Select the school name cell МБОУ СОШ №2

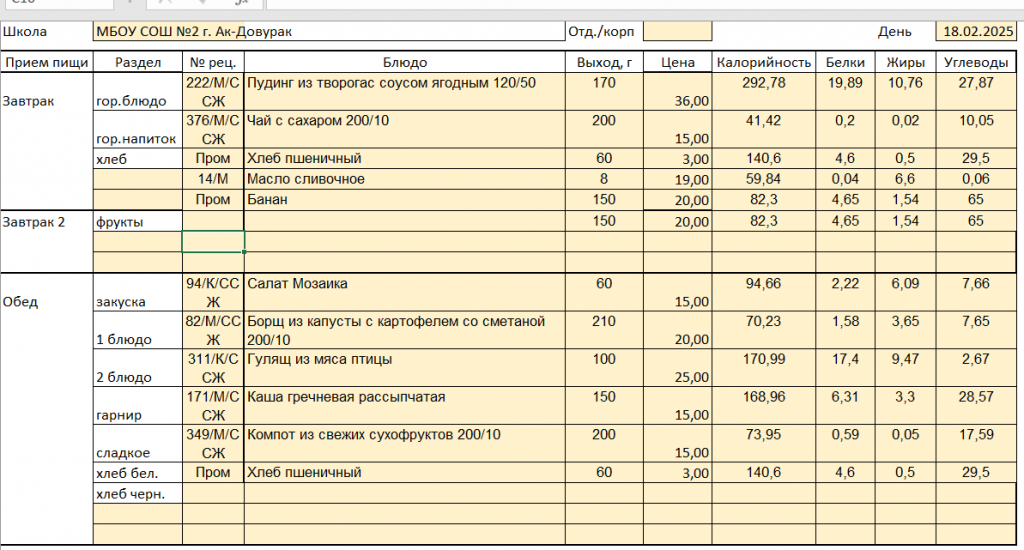tap(328, 32)
